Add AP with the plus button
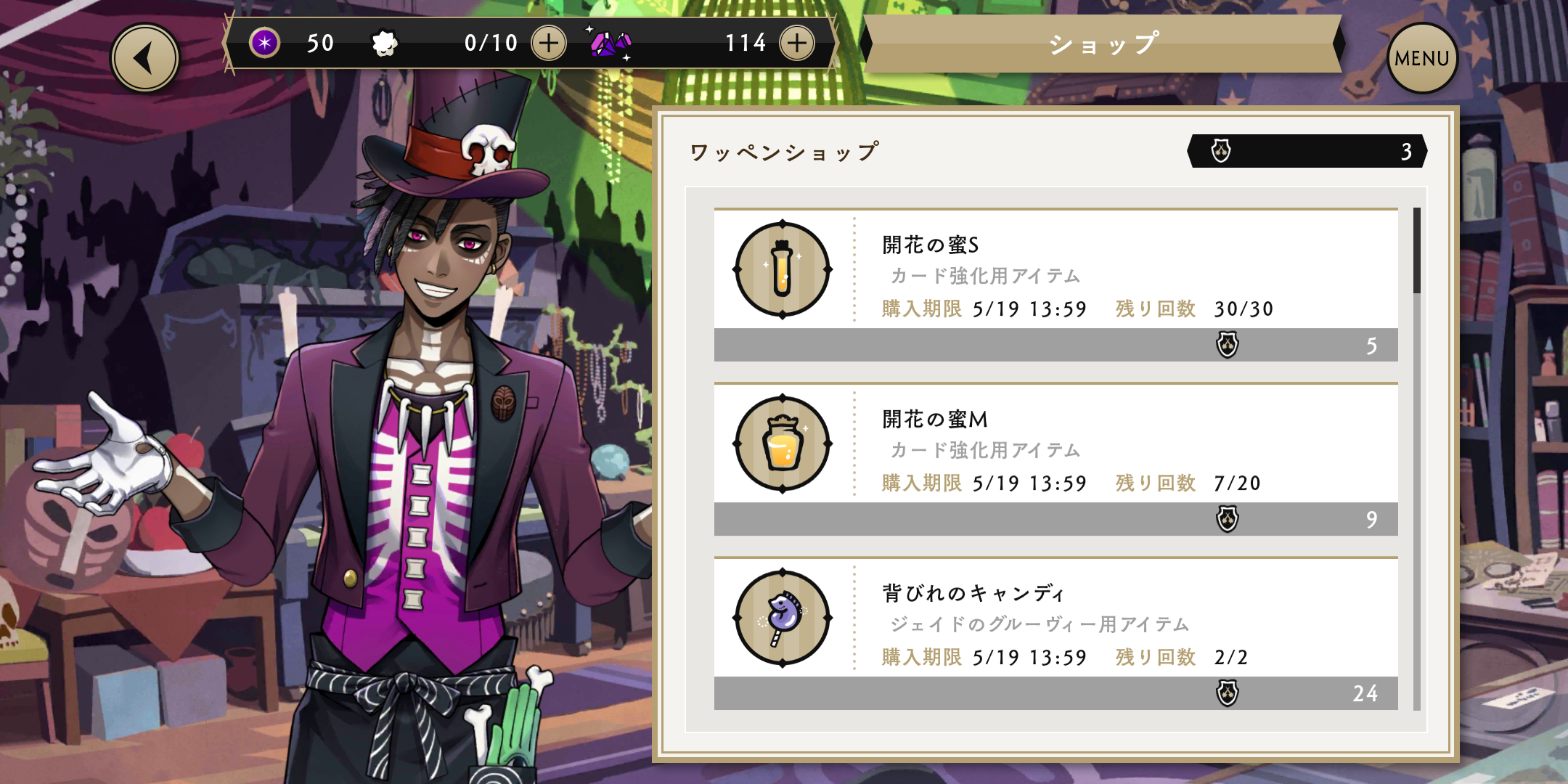This screenshot has height=784, width=1568. [x=549, y=43]
